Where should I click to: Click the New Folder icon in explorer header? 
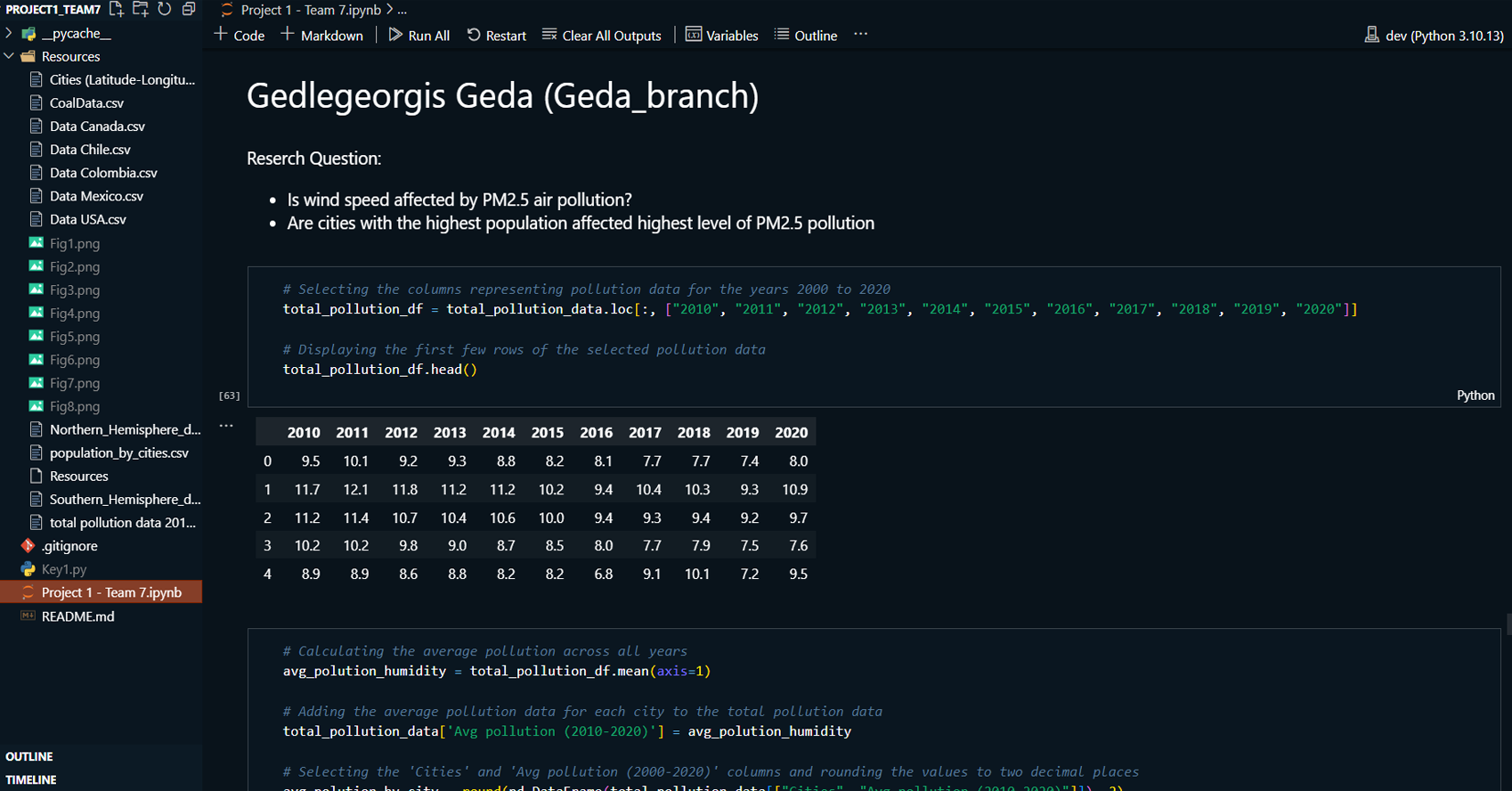coord(141,9)
